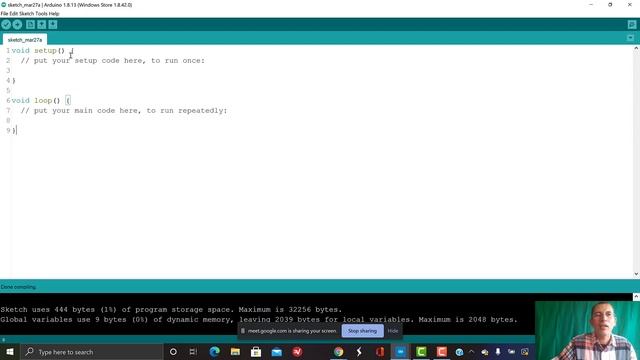The width and height of the screenshot is (640, 360).
Task: Open the Edit menu
Action: [x=13, y=13]
